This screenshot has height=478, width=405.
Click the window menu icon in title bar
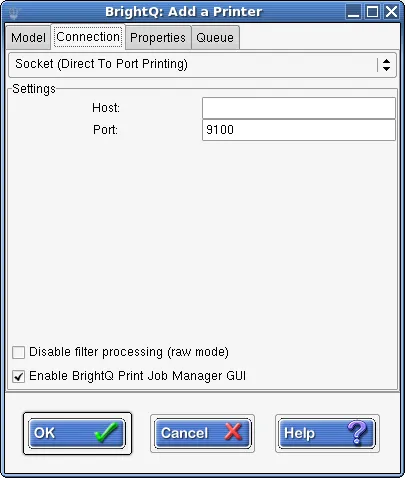(x=14, y=12)
